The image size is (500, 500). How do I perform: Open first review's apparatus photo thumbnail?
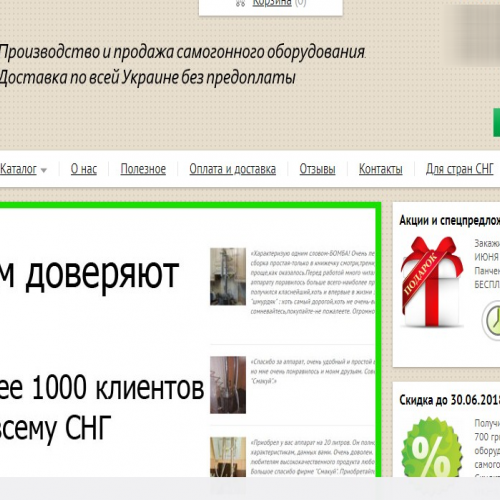pos(228,276)
